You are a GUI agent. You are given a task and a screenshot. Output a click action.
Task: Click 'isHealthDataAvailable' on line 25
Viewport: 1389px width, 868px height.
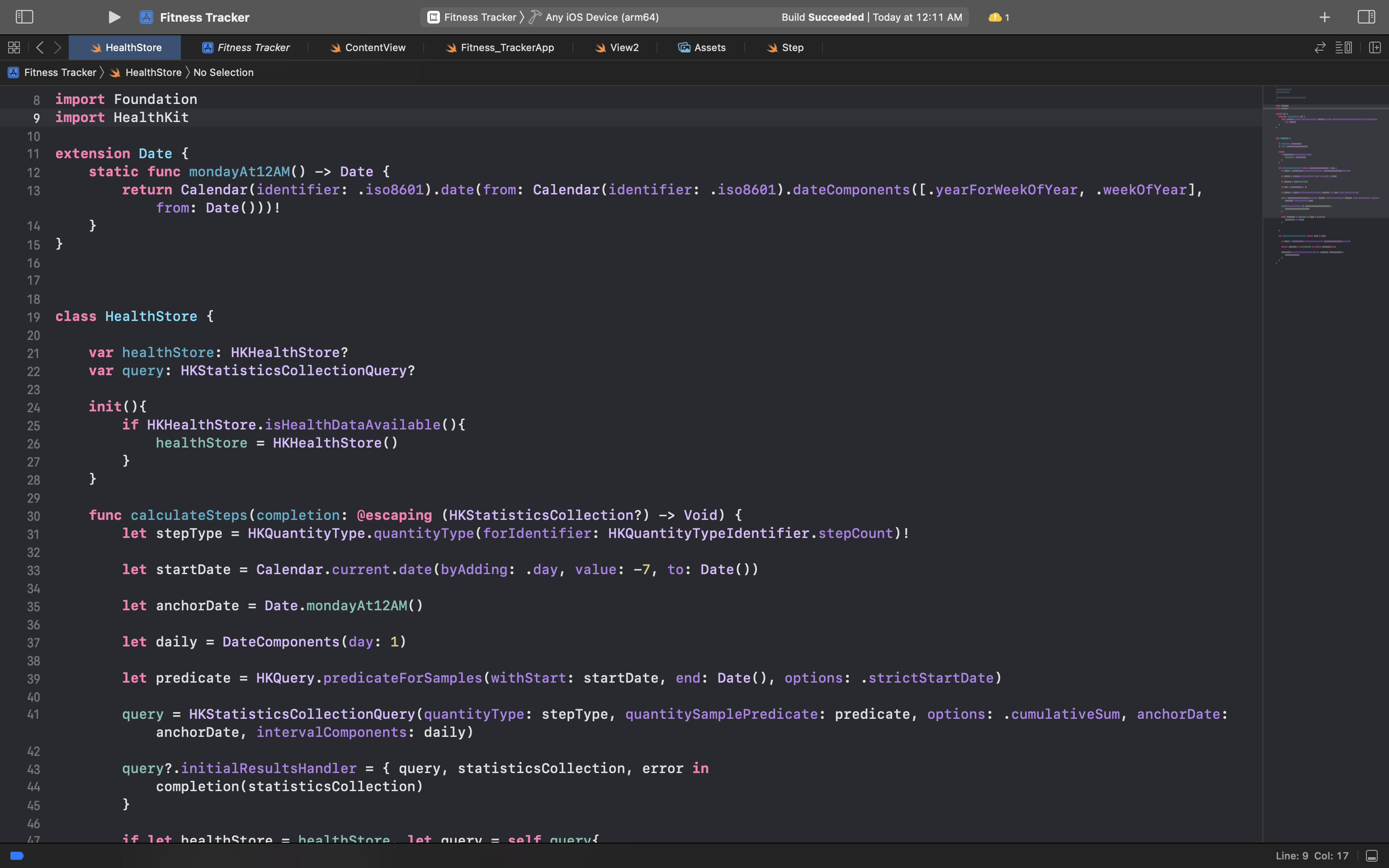[352, 425]
